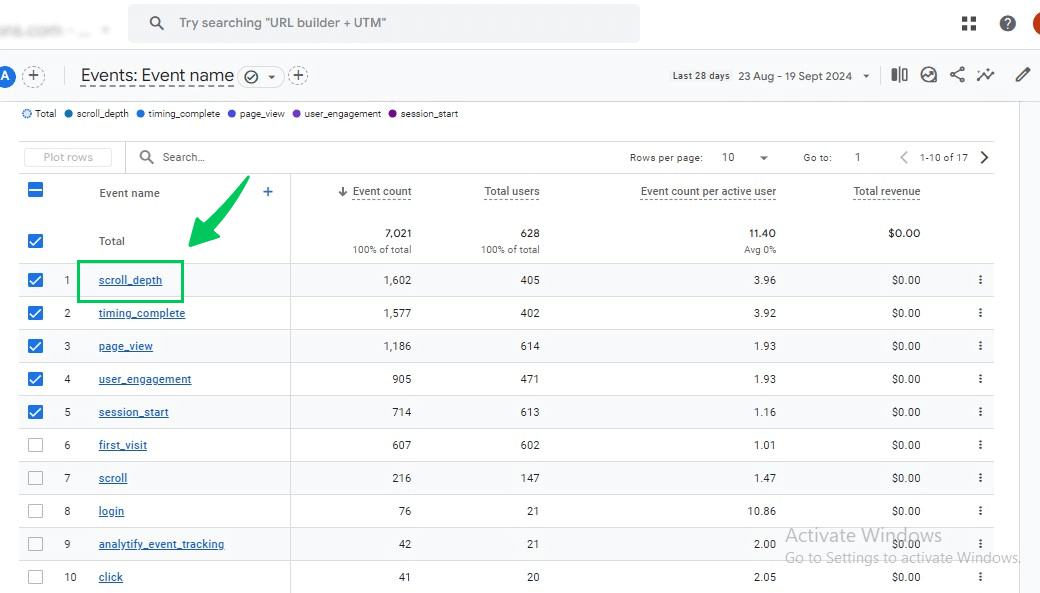
Task: Check the scroll row checkbox
Action: [36, 478]
